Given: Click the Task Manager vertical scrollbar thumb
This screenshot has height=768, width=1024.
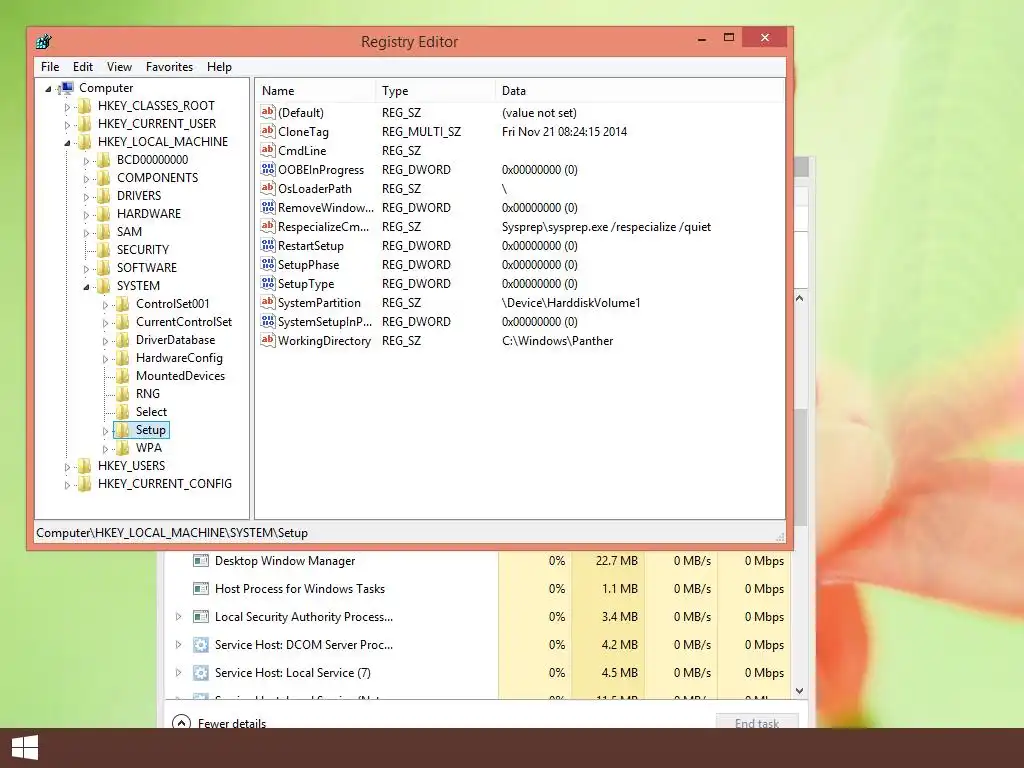Looking at the screenshot, I should coord(801,468).
